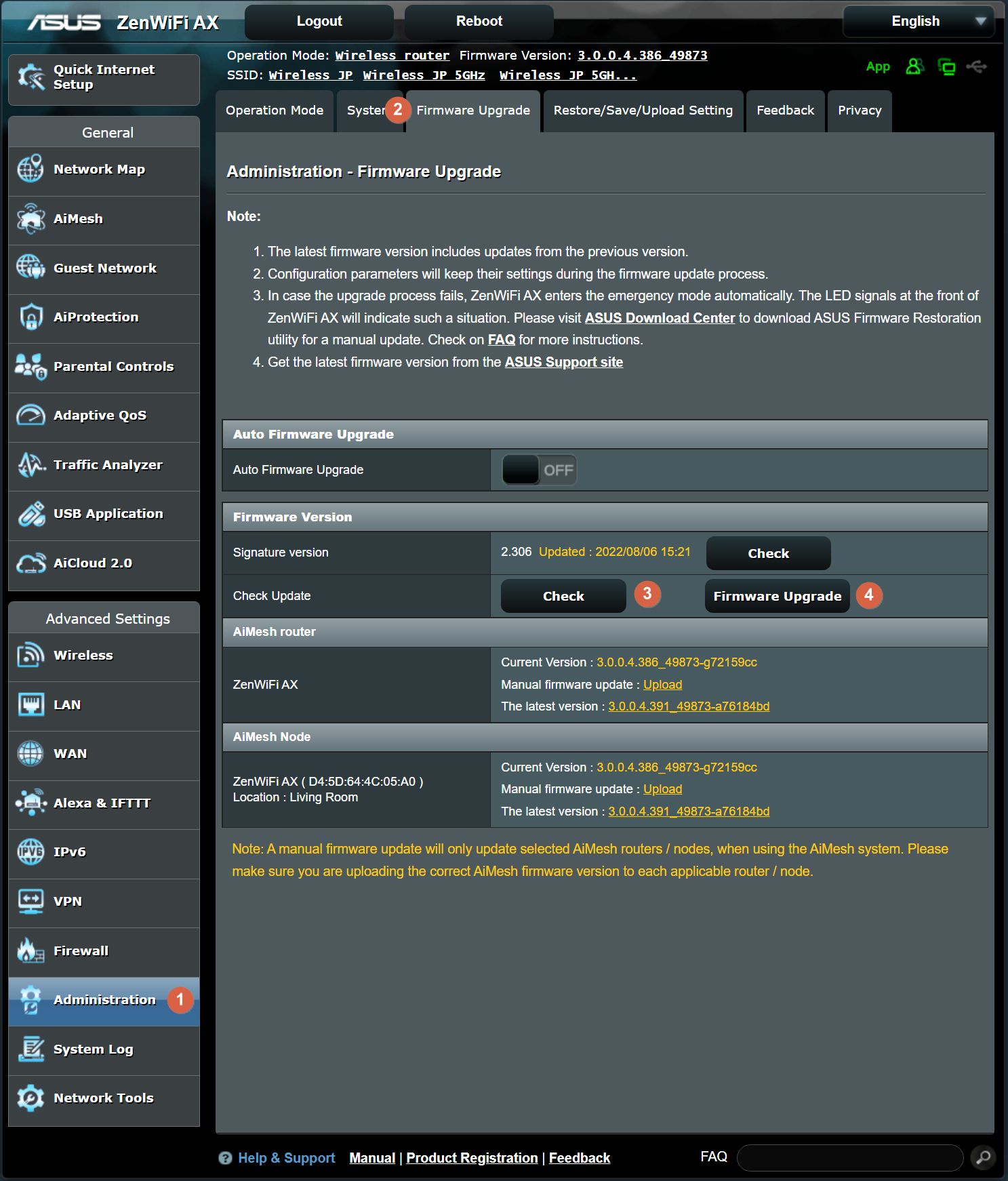Open Network Tools icon

pyautogui.click(x=31, y=1098)
